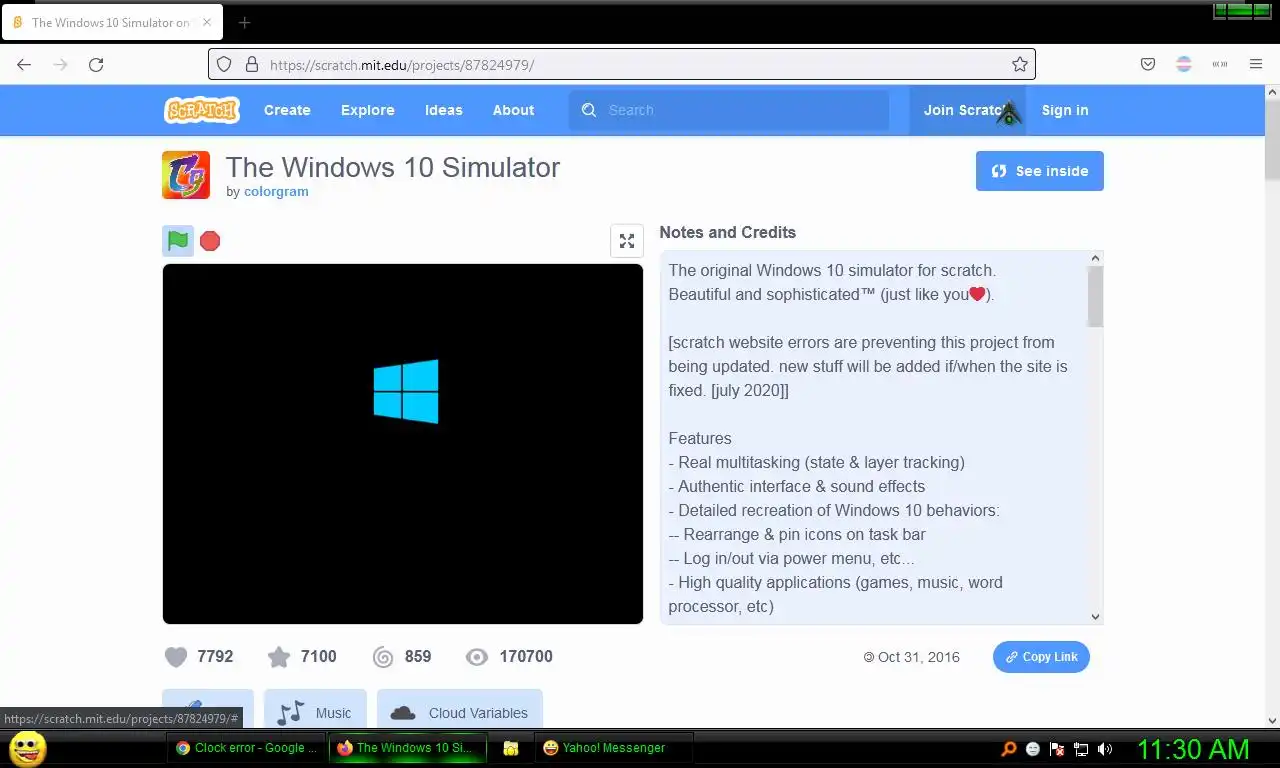
Task: Click the Windows logo in the project stage
Action: coord(406,391)
